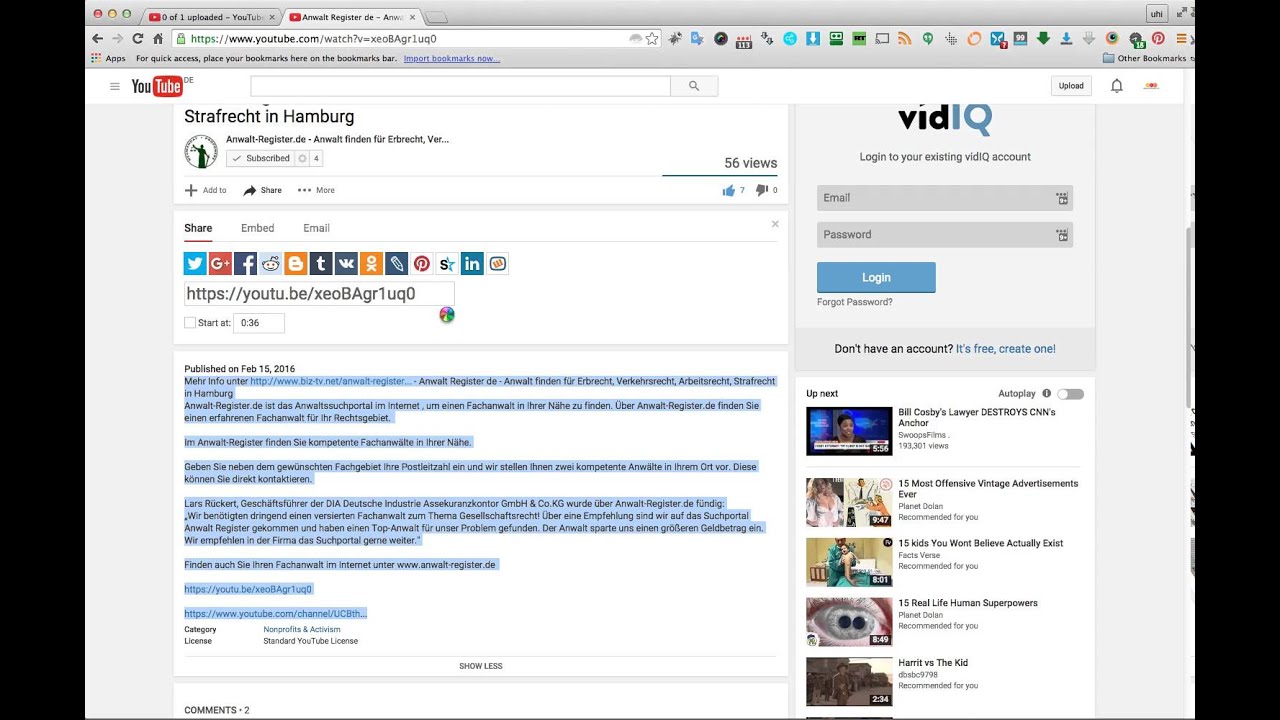Select the youtu.be short URL field

(x=319, y=294)
